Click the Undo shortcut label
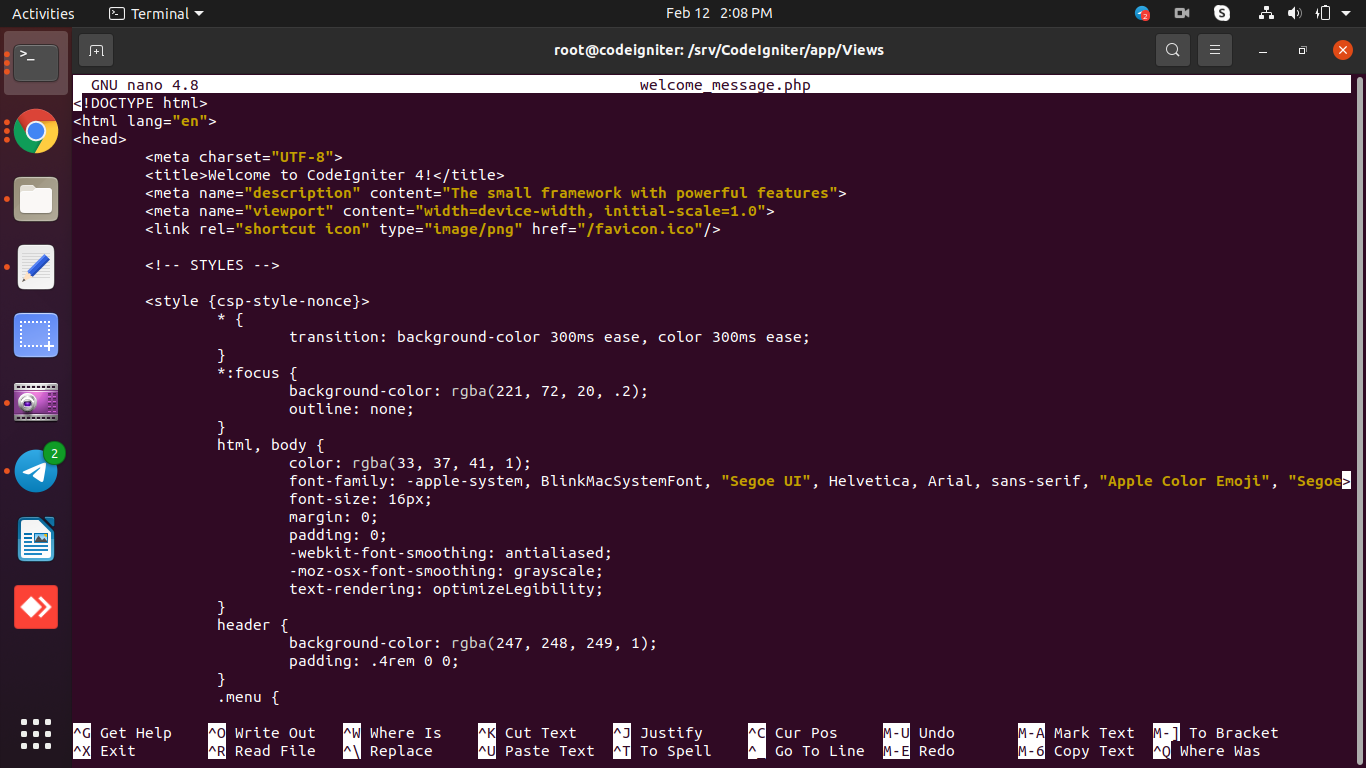 (x=937, y=733)
